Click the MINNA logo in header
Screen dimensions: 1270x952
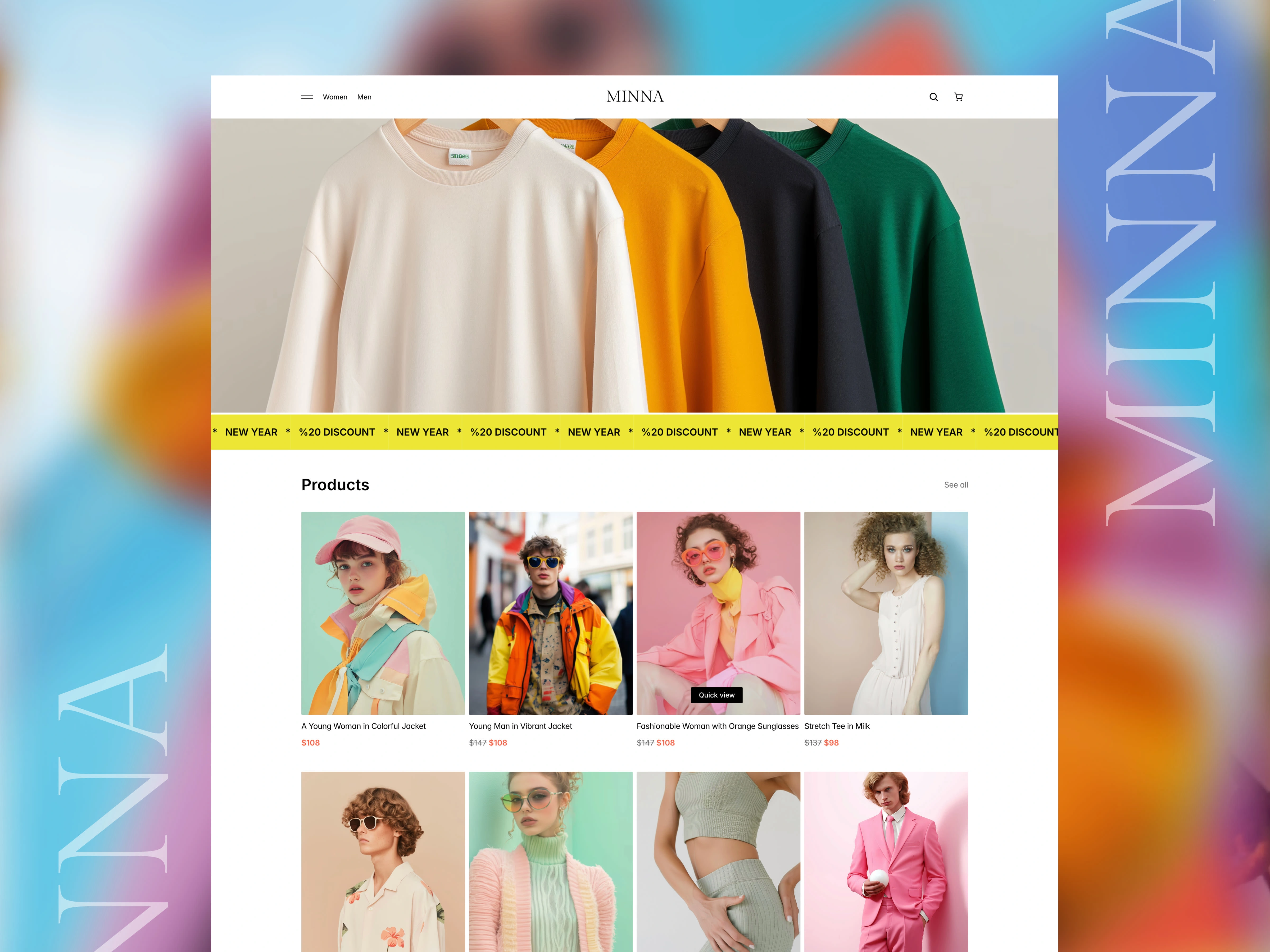point(635,97)
